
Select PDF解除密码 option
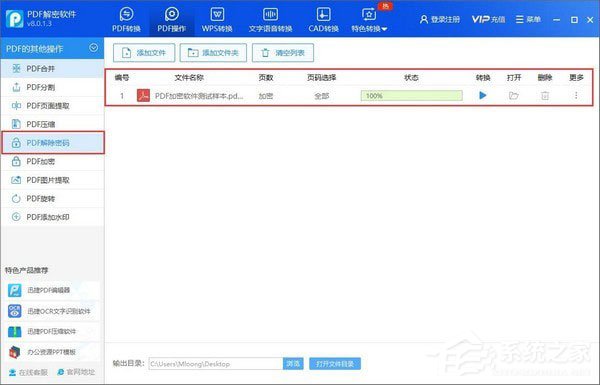click(53, 143)
